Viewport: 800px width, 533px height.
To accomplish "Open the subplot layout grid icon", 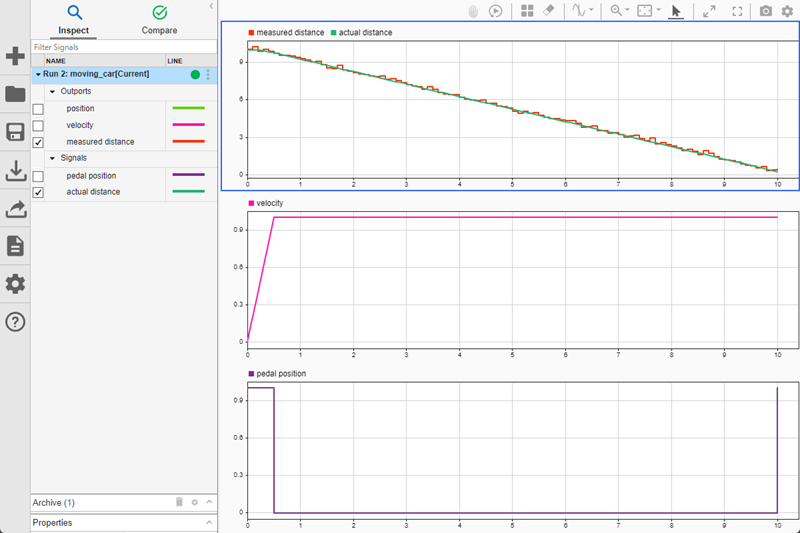I will (x=527, y=11).
